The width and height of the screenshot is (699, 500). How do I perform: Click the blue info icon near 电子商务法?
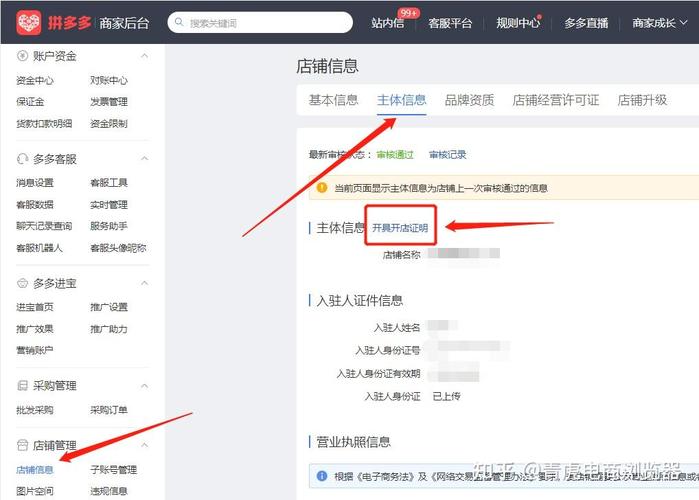pos(322,476)
